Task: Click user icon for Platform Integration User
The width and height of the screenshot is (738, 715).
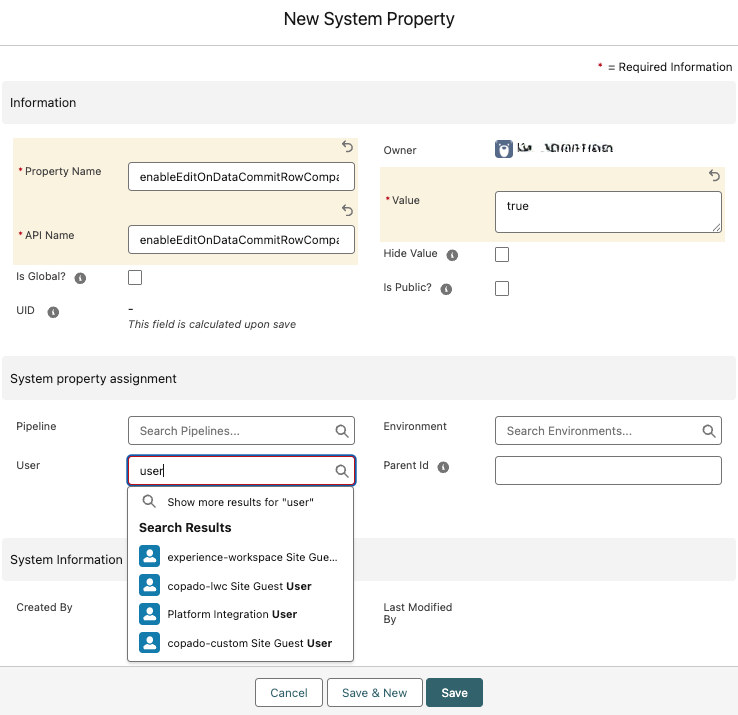Action: point(150,614)
